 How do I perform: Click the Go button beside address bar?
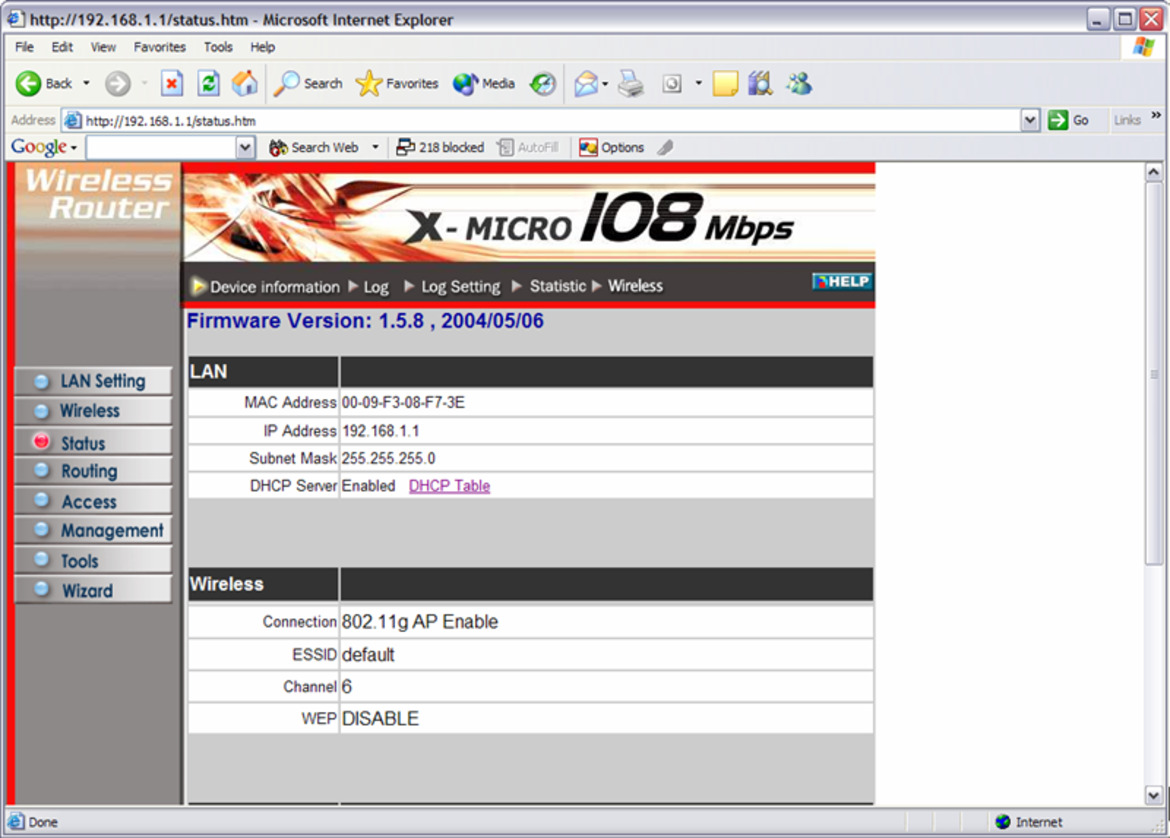point(1069,120)
